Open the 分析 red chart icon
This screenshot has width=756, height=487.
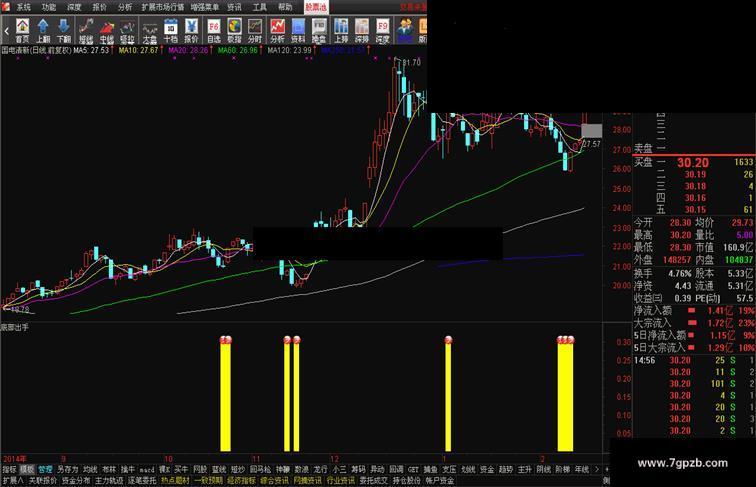pyautogui.click(x=277, y=30)
